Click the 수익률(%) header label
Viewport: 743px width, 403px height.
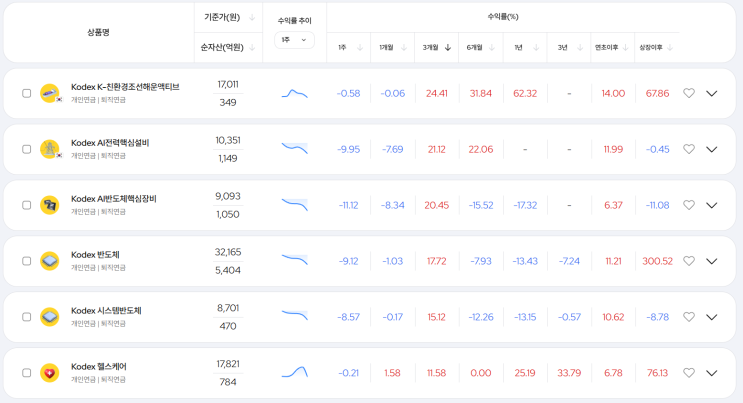[x=503, y=17]
